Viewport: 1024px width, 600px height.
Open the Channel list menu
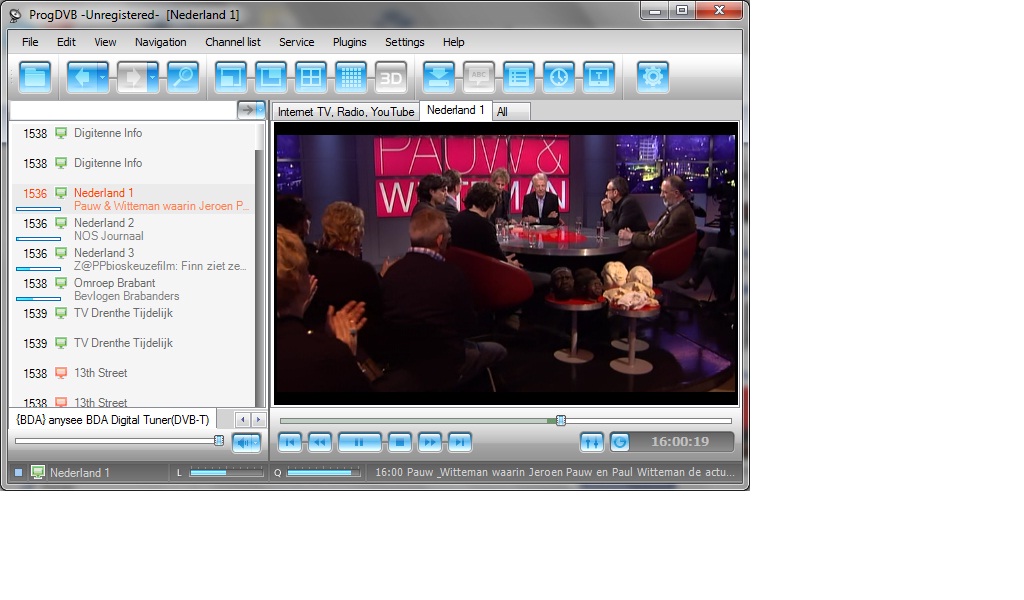click(x=233, y=42)
